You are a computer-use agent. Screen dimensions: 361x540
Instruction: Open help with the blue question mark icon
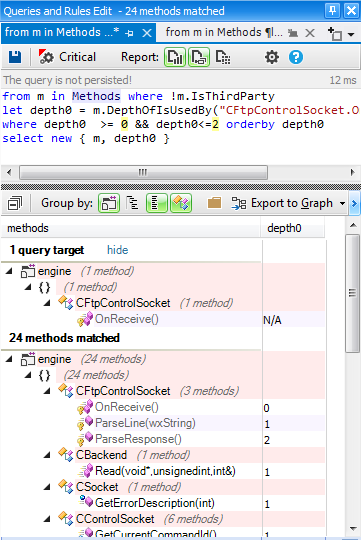pos(296,57)
